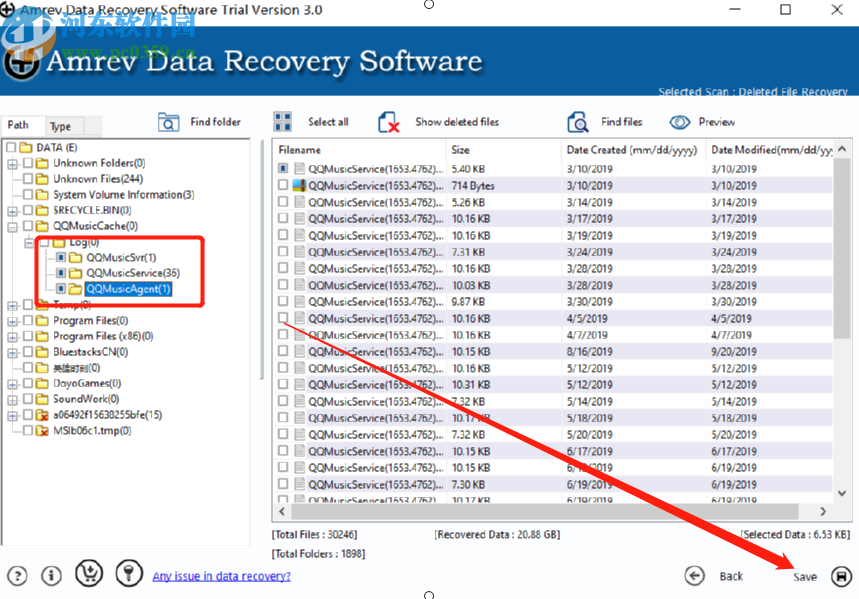Click the horizontal scrollbar thumb in file list
The image size is (859, 599).
coord(545,511)
